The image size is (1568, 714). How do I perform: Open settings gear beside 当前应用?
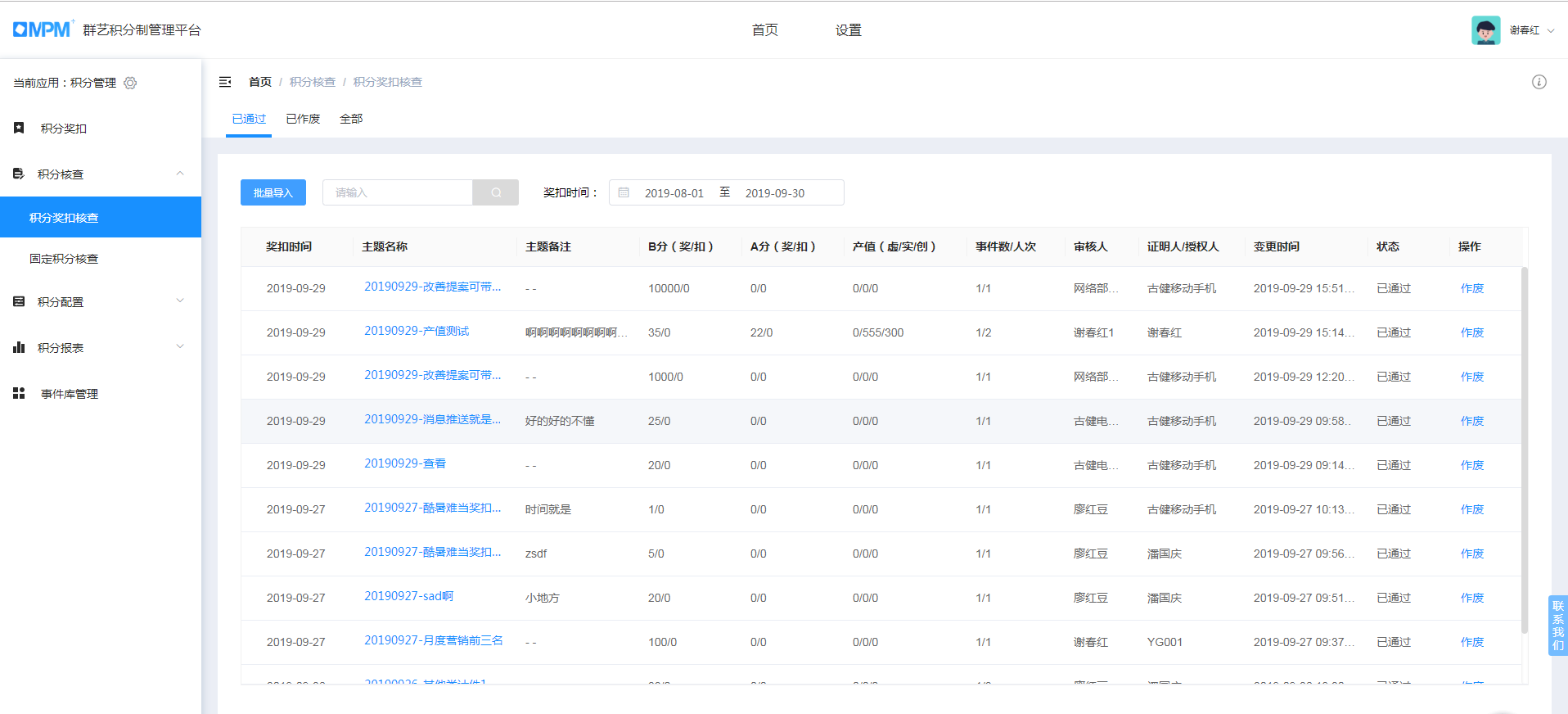tap(130, 83)
